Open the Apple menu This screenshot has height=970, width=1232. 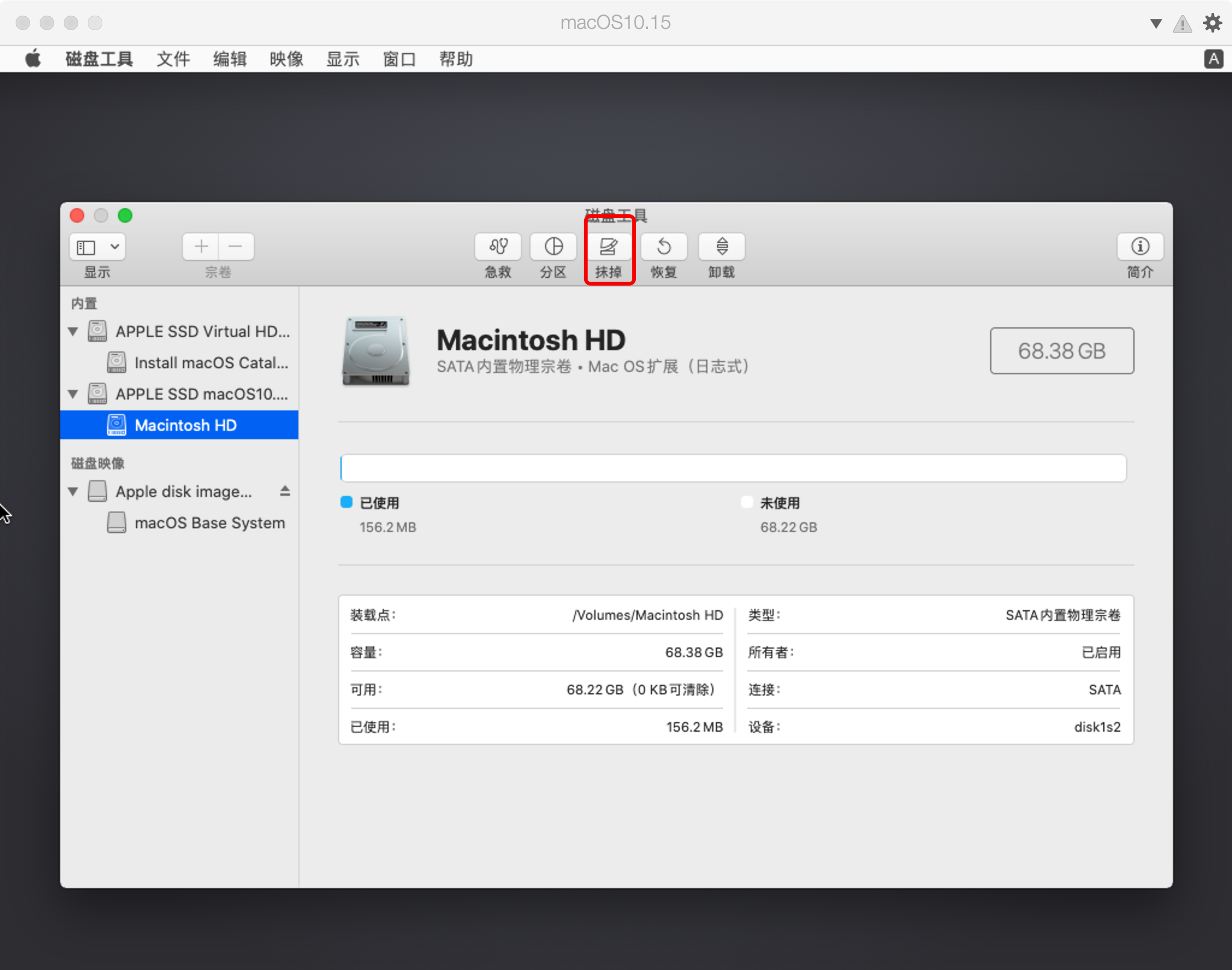33,59
